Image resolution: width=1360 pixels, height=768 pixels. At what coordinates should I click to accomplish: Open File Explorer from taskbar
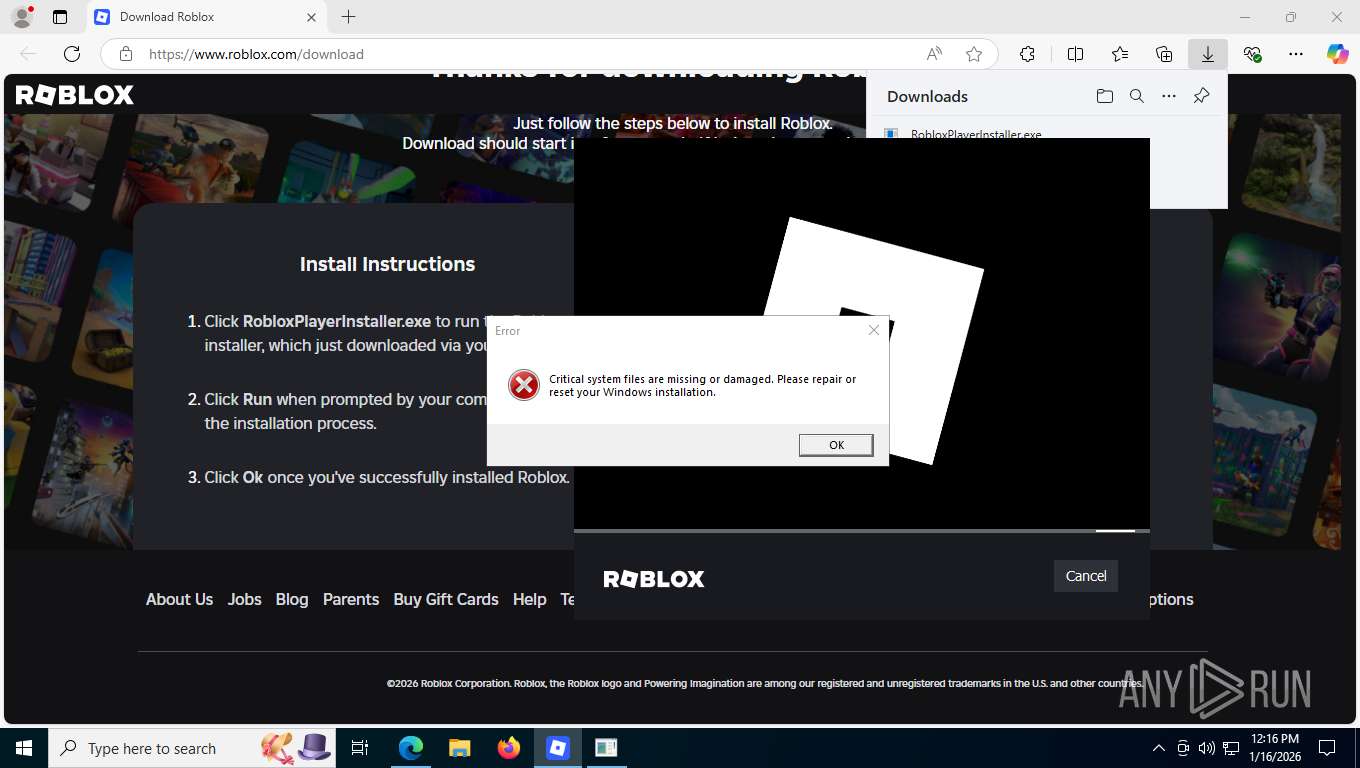[x=459, y=748]
